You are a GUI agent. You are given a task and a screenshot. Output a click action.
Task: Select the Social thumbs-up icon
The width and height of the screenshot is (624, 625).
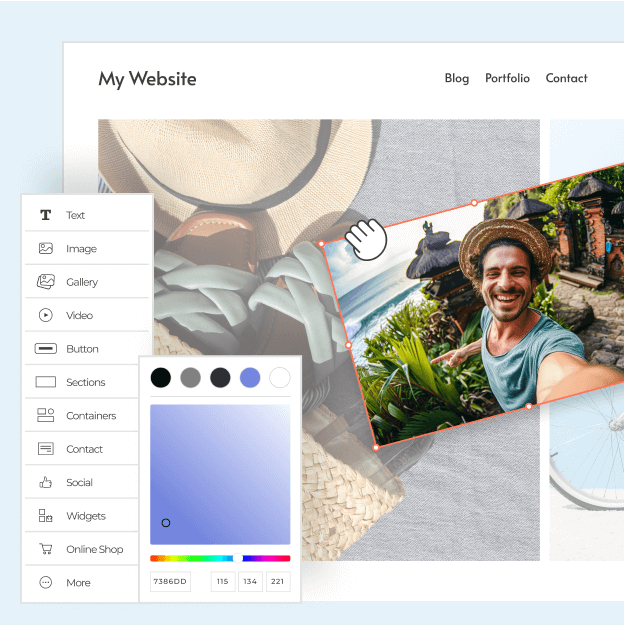tap(45, 482)
